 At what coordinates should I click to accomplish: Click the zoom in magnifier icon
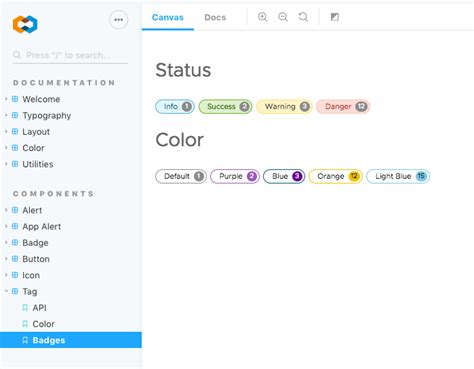[263, 17]
